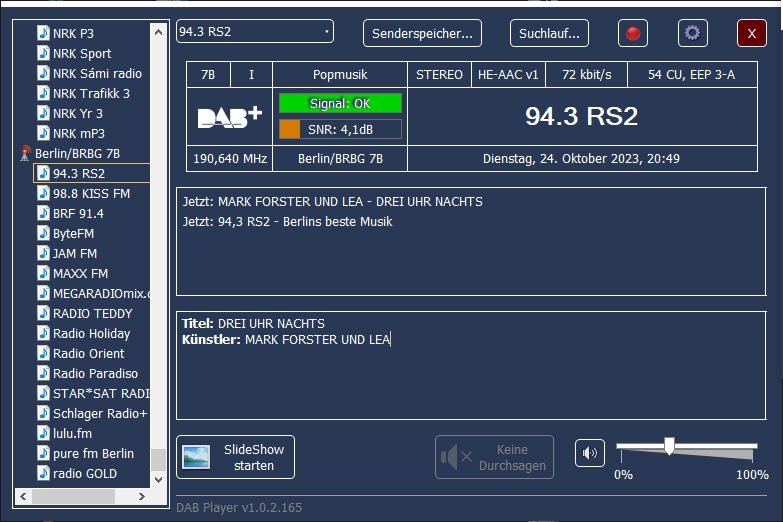This screenshot has height=522, width=783.
Task: Select station BRF 91.4
Action: pyautogui.click(x=78, y=213)
